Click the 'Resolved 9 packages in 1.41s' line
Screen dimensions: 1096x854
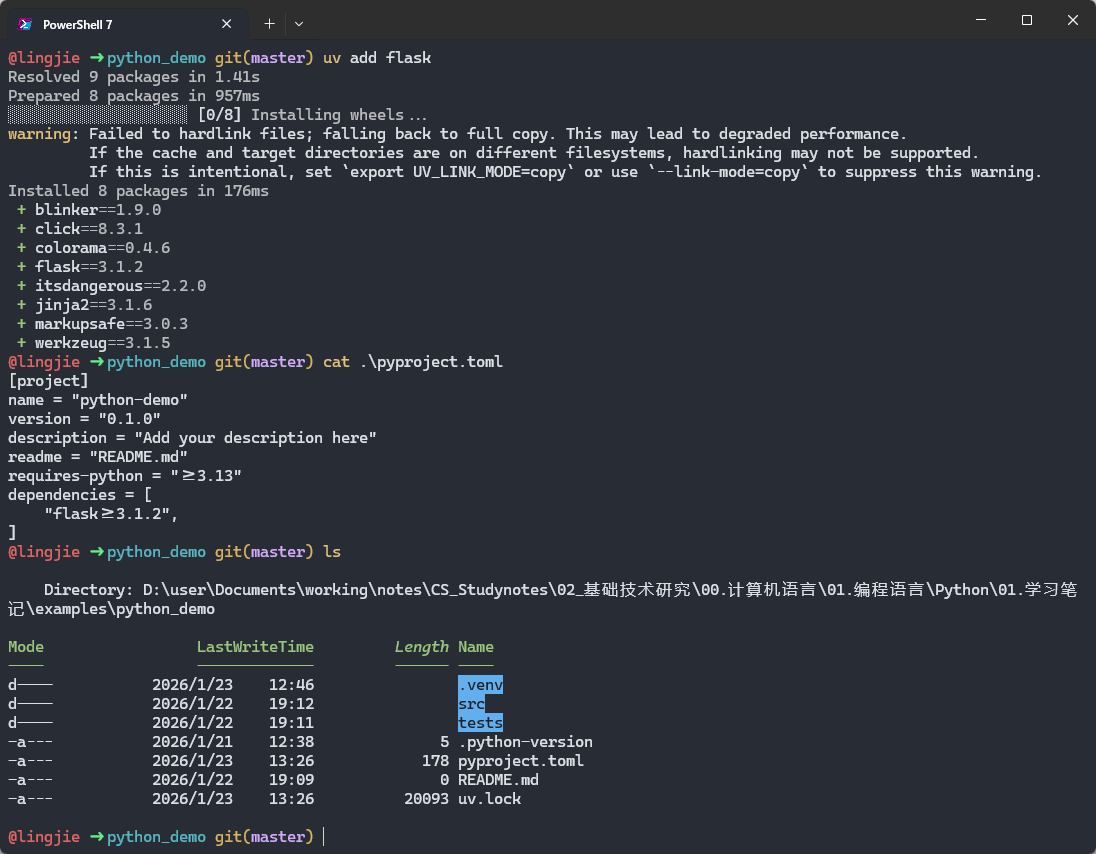(134, 77)
